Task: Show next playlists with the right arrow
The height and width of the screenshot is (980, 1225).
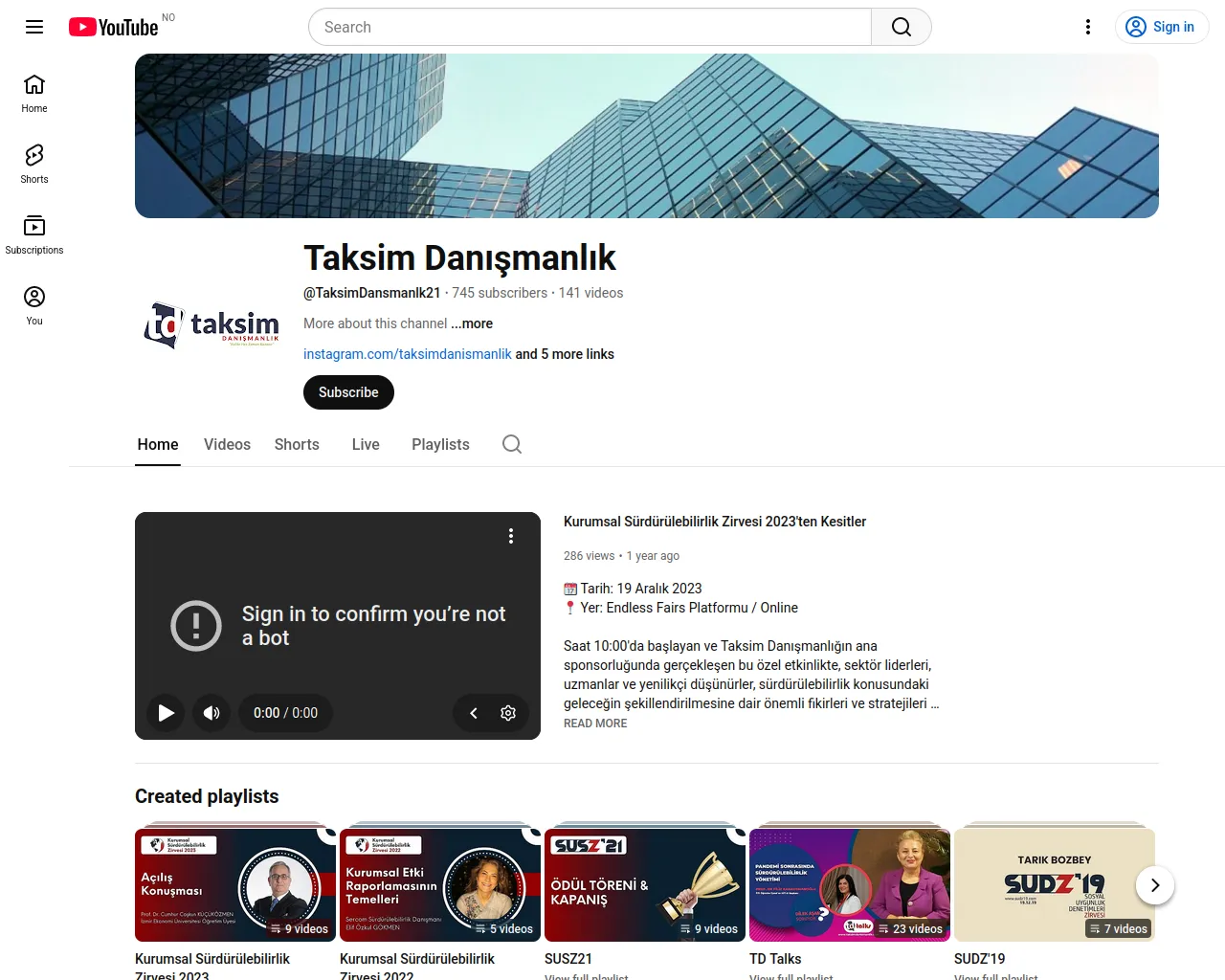Action: click(x=1155, y=885)
